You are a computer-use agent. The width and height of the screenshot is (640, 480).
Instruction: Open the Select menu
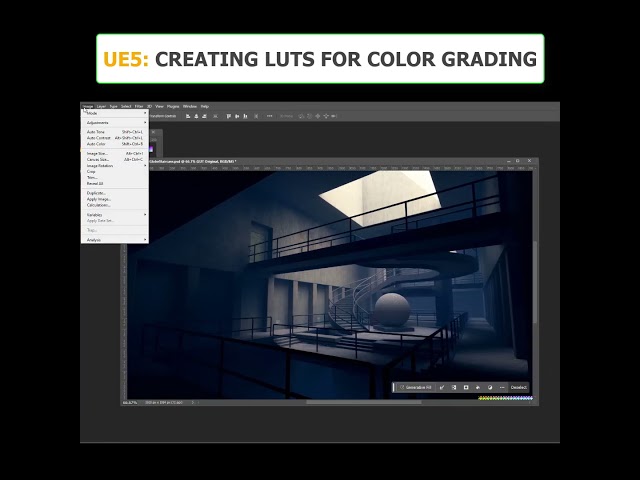[x=126, y=107]
